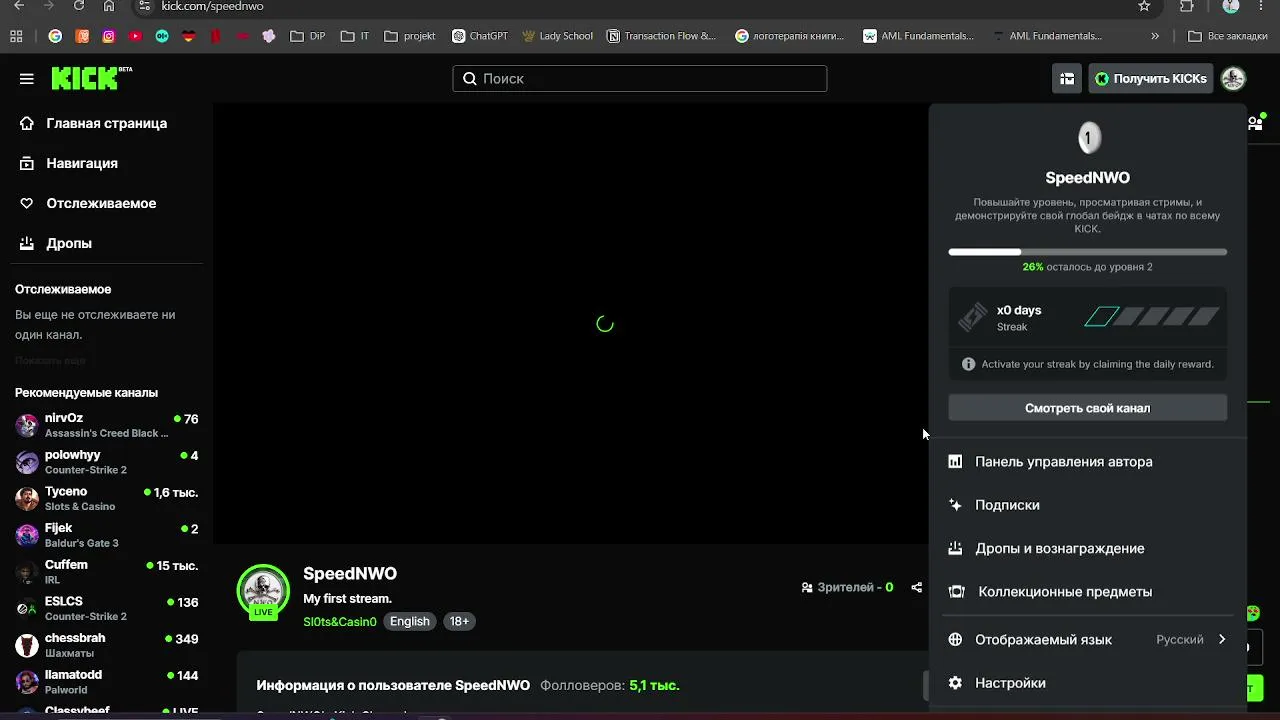Open the hamburger sidebar menu

coord(27,79)
